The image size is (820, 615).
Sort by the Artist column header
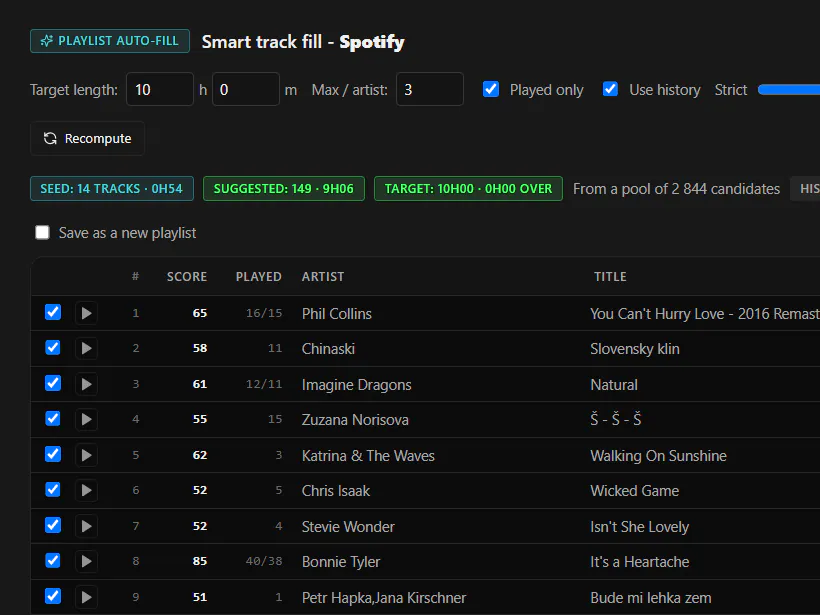pos(323,277)
